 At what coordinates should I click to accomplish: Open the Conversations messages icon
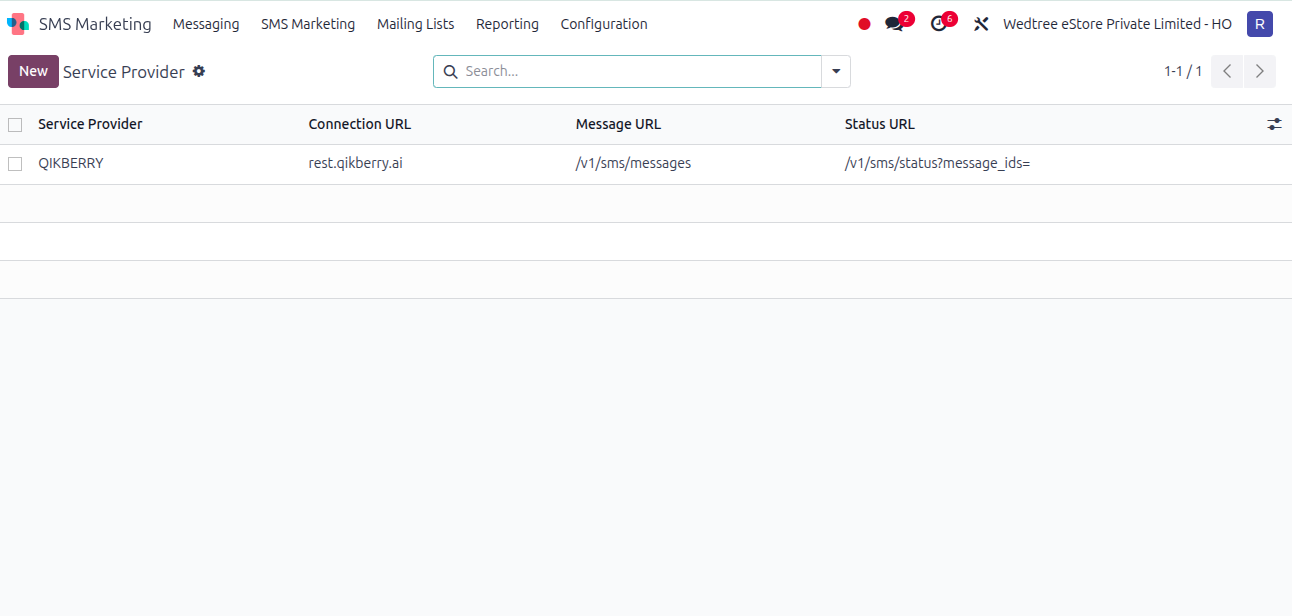893,23
